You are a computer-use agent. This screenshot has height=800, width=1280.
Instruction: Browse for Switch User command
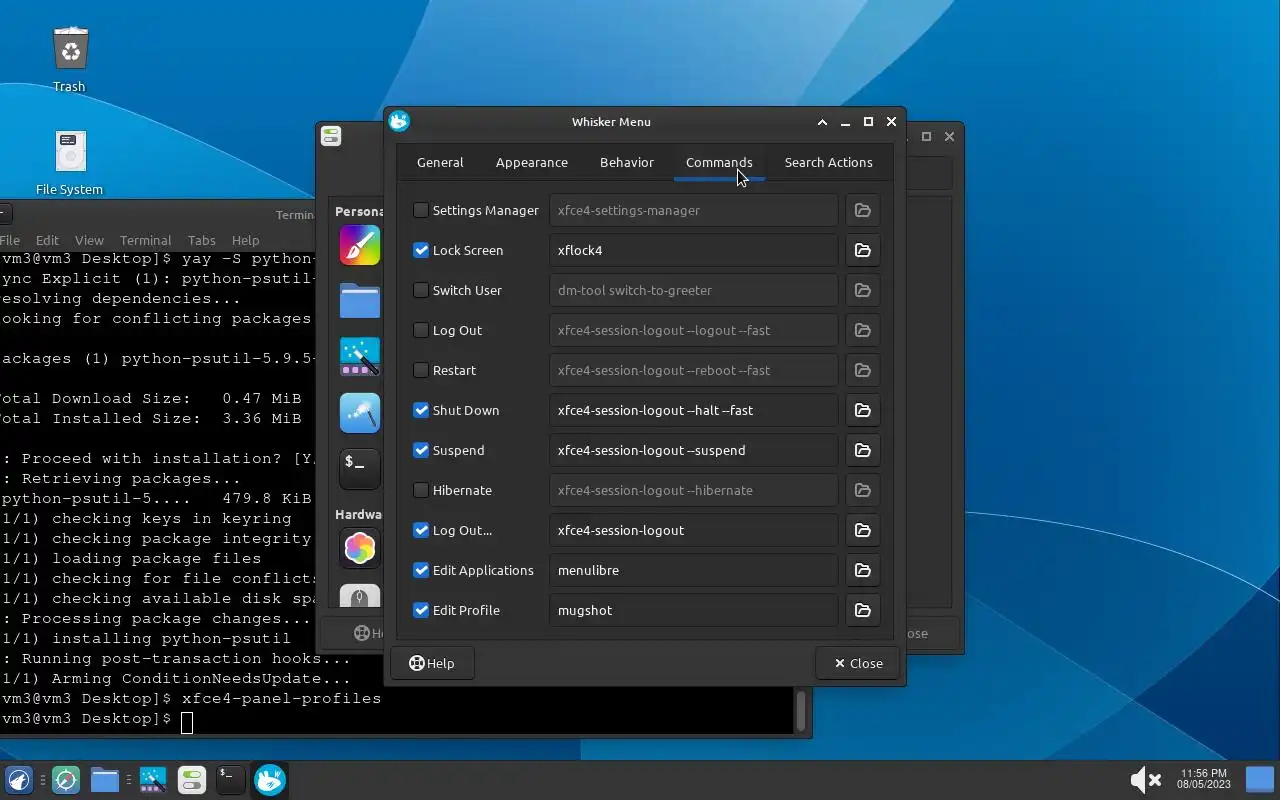pyautogui.click(x=862, y=290)
